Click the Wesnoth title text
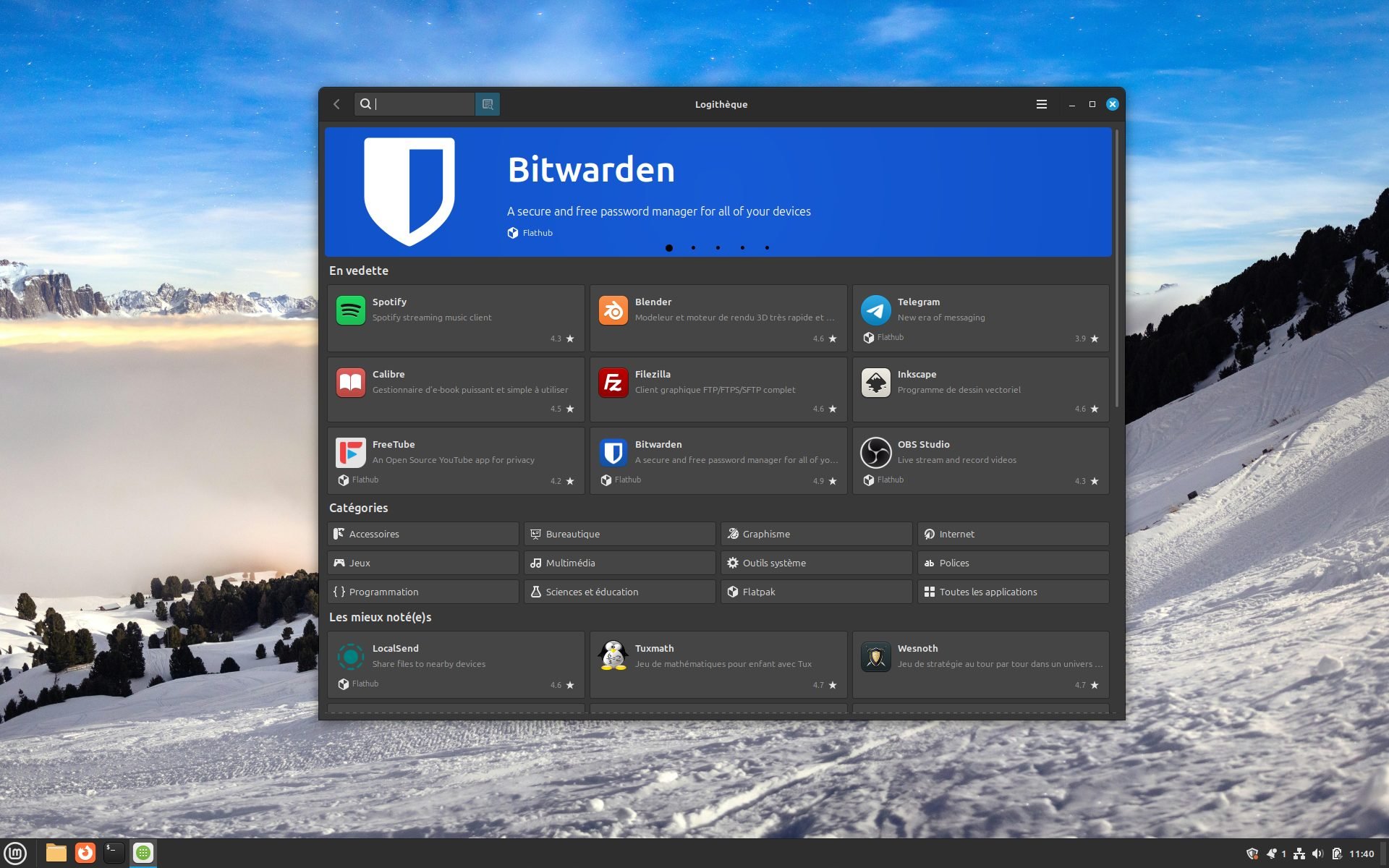The image size is (1389, 868). (917, 648)
